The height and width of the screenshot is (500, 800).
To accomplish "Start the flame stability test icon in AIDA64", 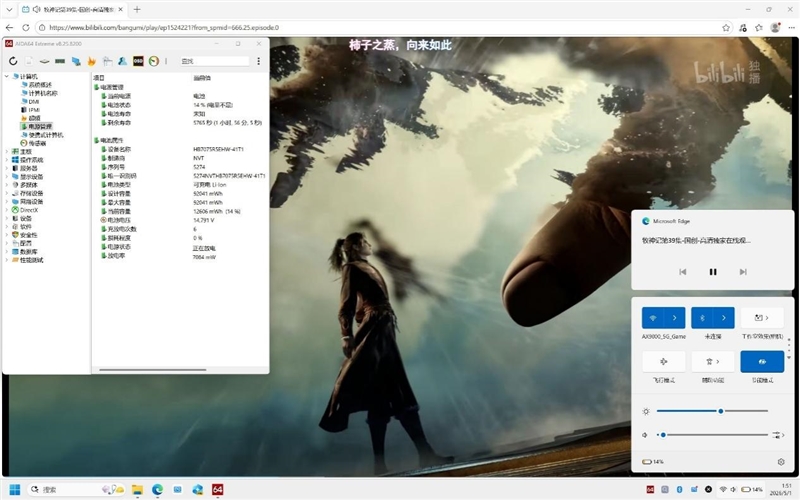I will (x=91, y=61).
